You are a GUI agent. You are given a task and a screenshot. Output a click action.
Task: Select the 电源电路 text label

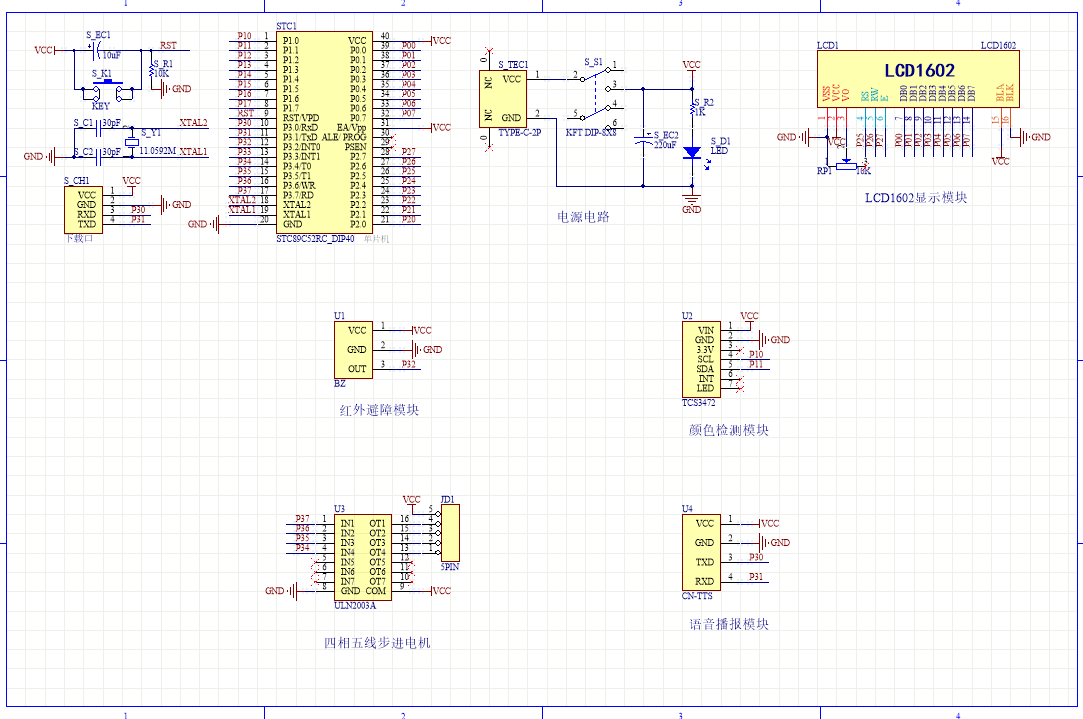pyautogui.click(x=583, y=217)
